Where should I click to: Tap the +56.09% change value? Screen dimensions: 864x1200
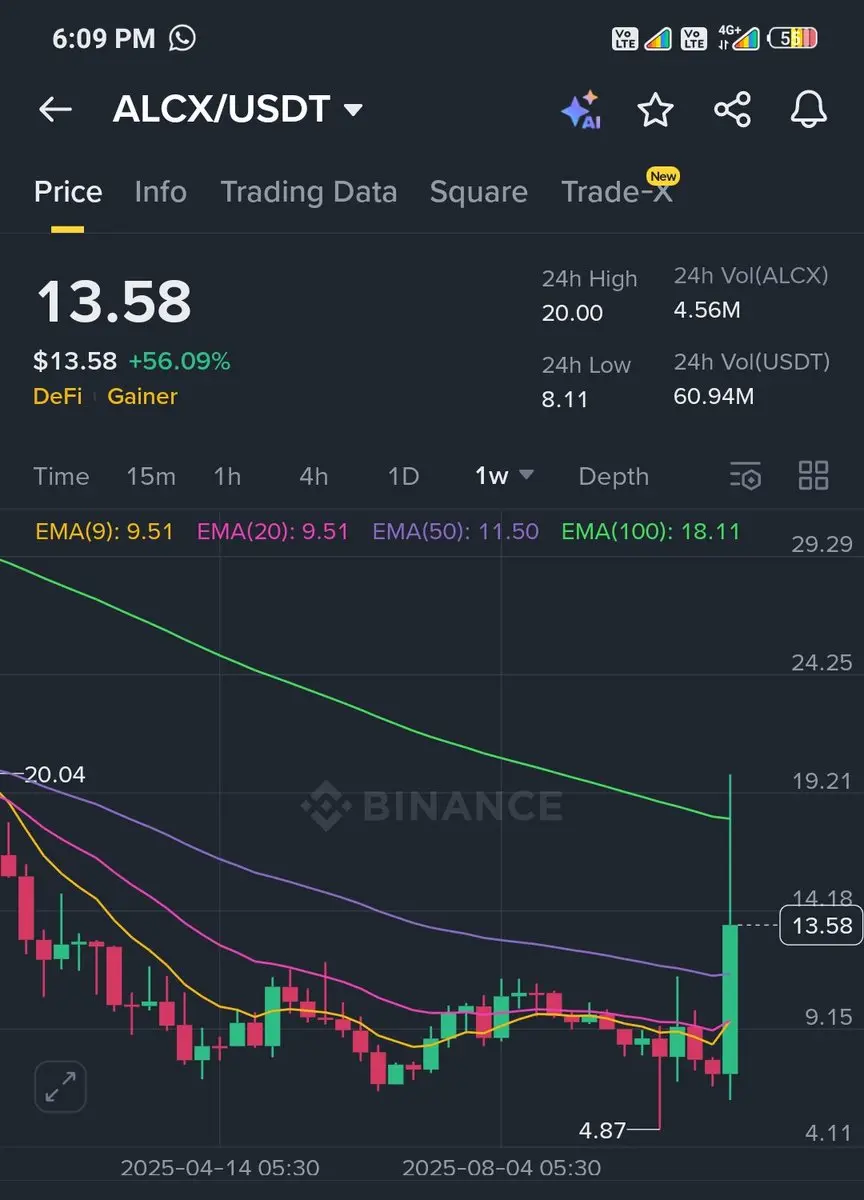click(x=179, y=361)
